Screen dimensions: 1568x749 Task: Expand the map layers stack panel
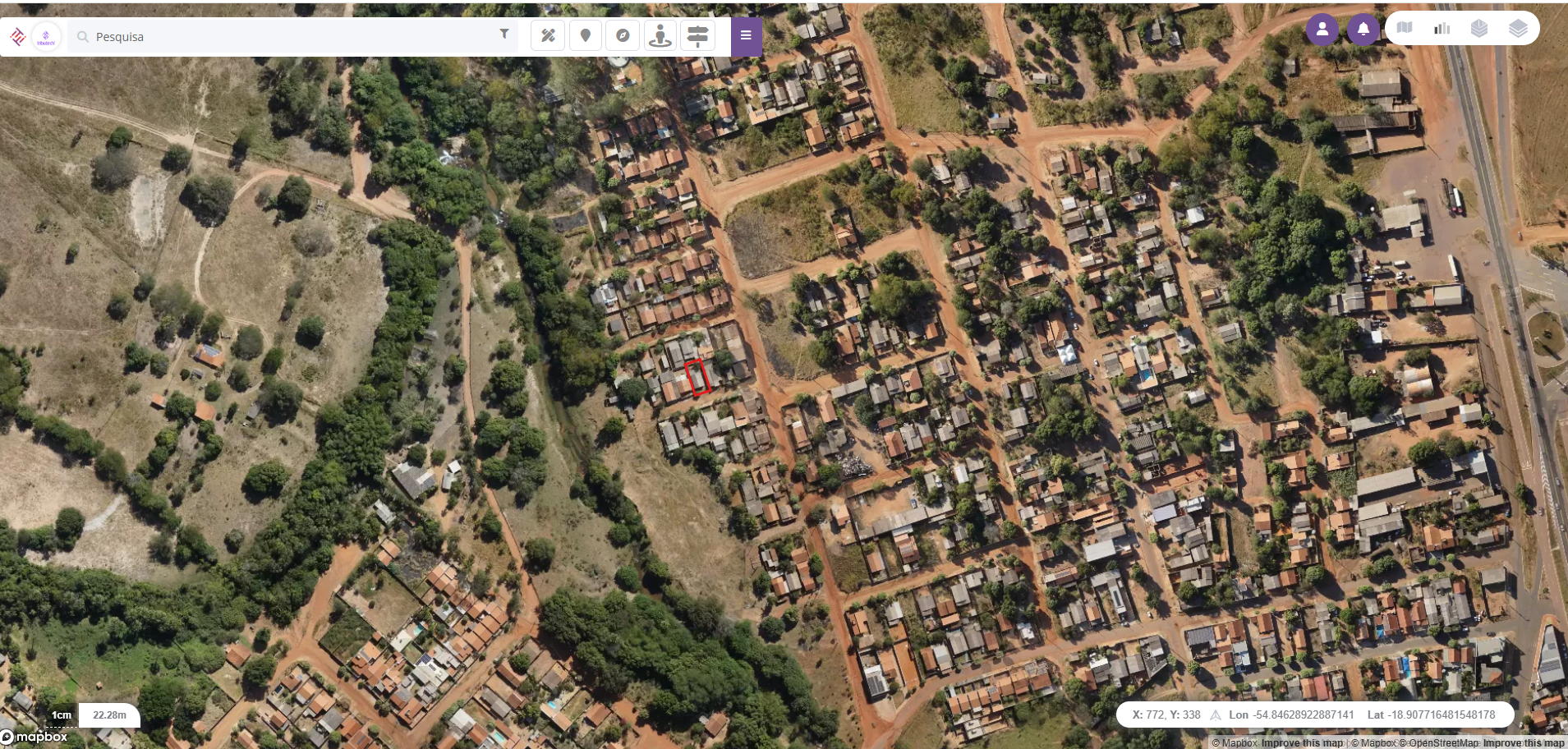click(1518, 28)
